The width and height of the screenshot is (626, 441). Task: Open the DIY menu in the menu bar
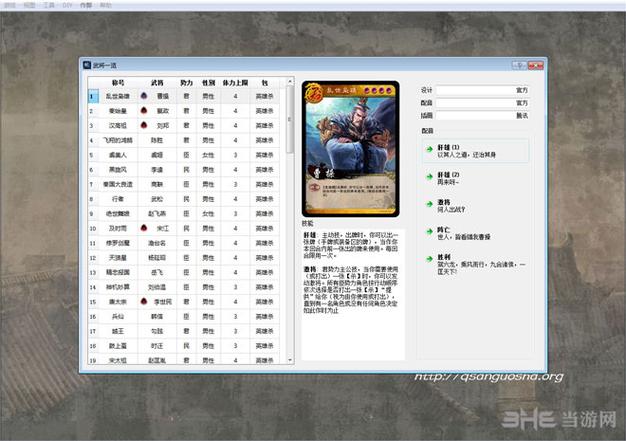[x=87, y=5]
